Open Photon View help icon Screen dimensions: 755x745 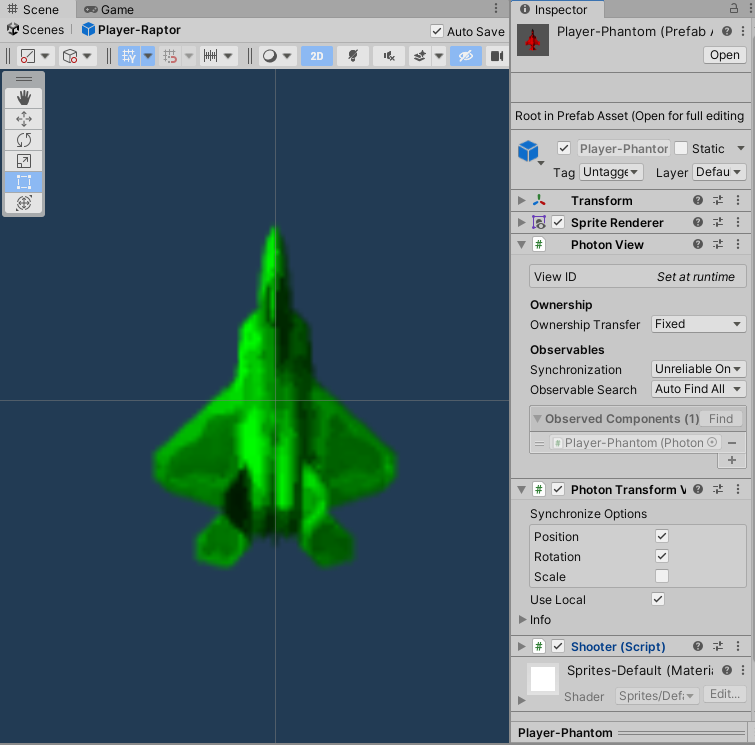tap(698, 244)
